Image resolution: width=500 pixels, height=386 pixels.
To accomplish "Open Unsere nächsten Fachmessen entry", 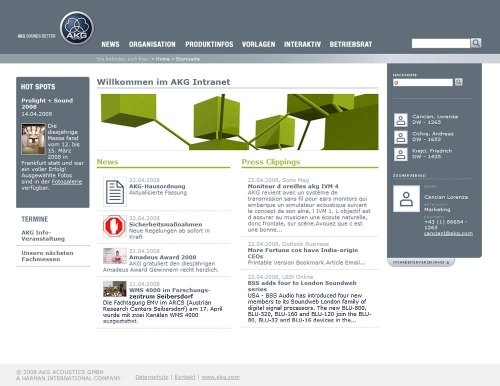I will click(x=47, y=256).
